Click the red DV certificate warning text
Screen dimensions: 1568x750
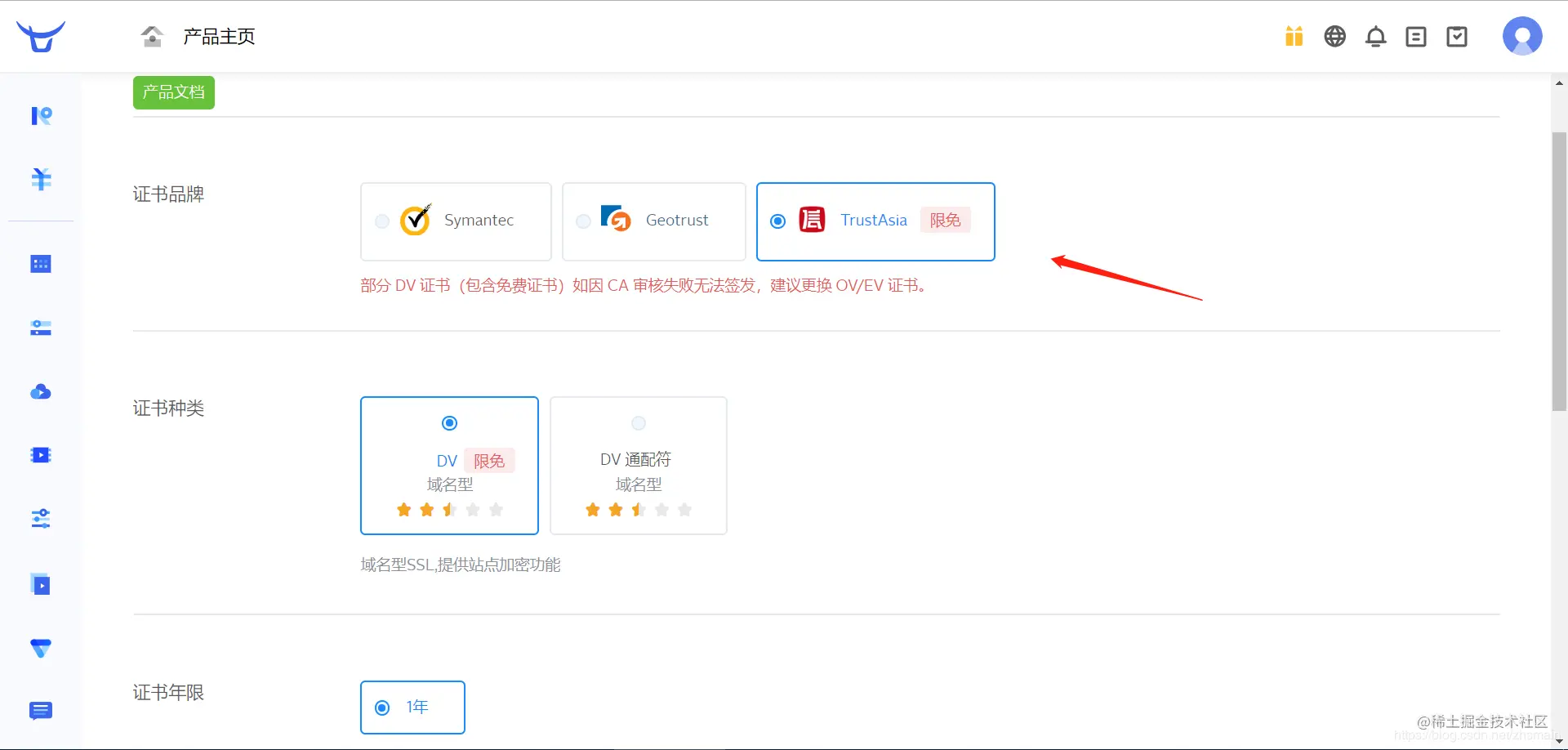[x=646, y=285]
